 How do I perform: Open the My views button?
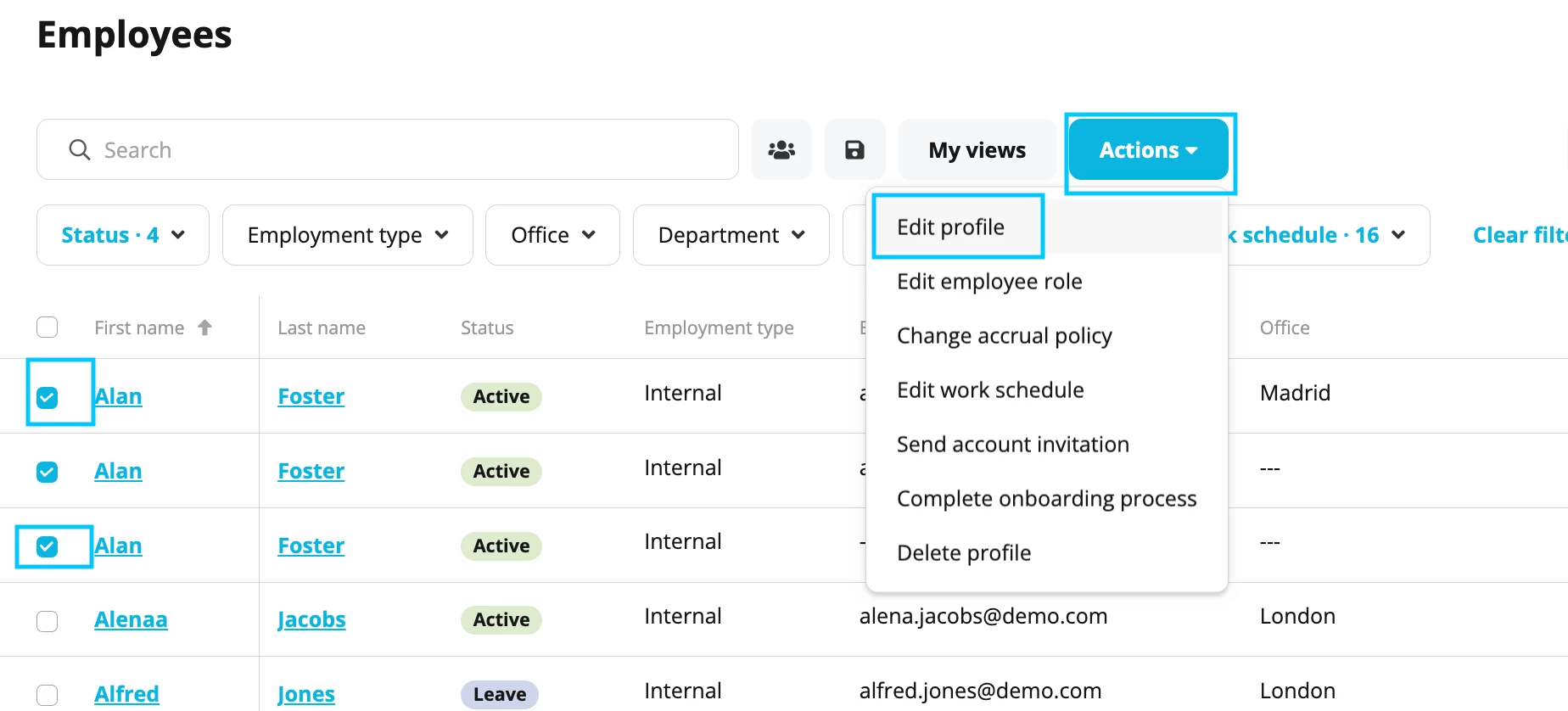977,150
